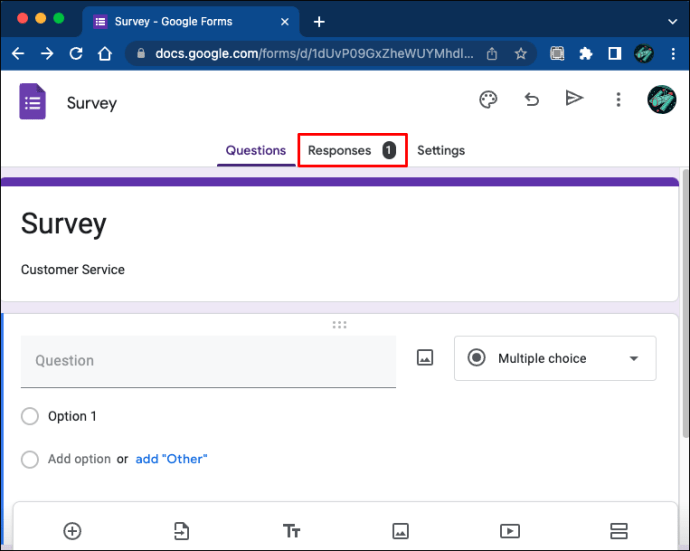Expand the Multiple choice question type dropdown
Image resolution: width=690 pixels, height=551 pixels.
555,358
